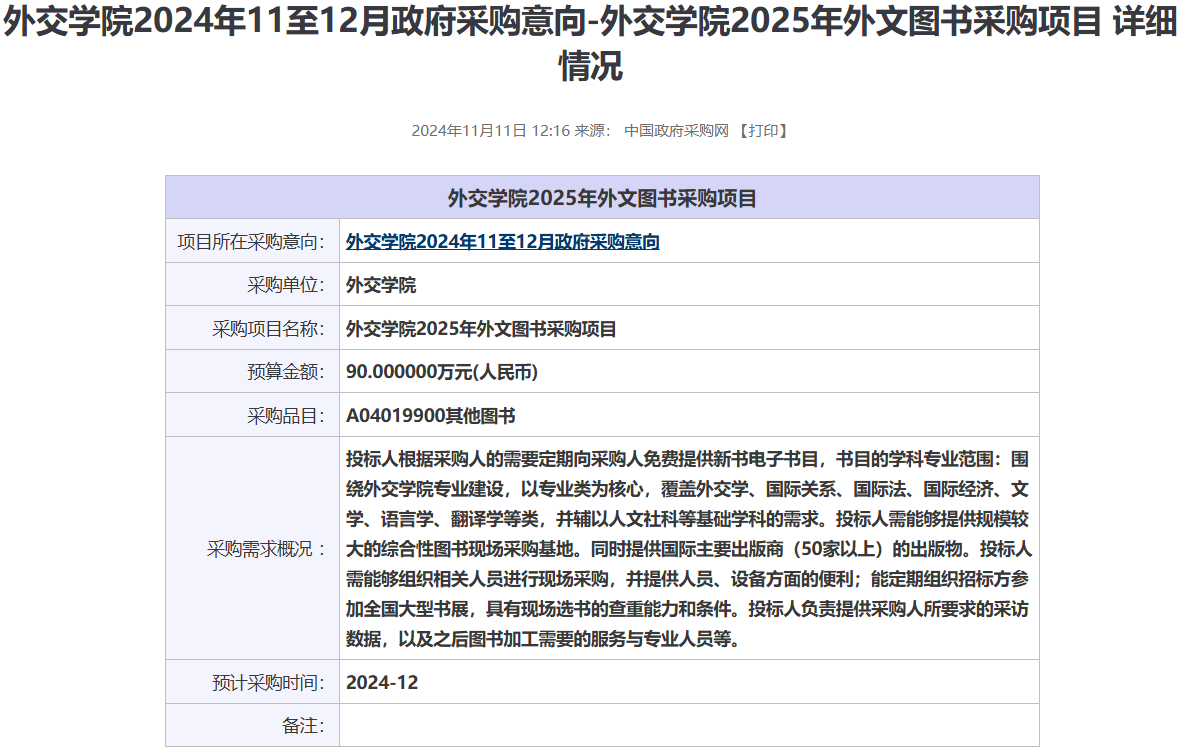Open the 外交学院2024年11至12月政府采购意向 link
Image resolution: width=1184 pixels, height=749 pixels.
[x=502, y=242]
